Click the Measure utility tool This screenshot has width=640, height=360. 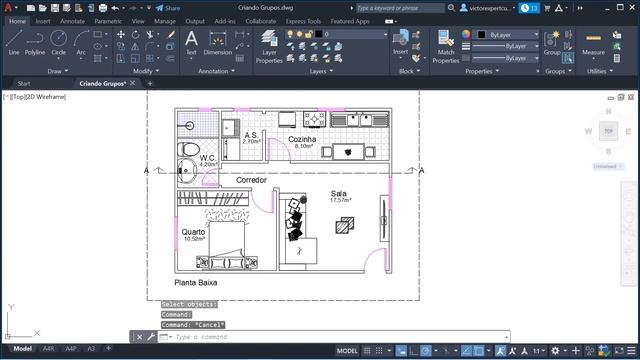pyautogui.click(x=593, y=42)
